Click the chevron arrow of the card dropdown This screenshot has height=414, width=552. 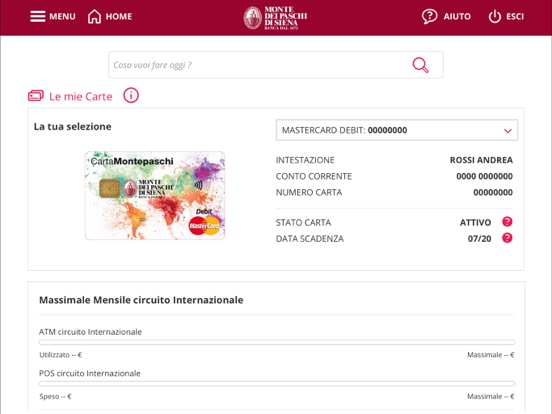tap(507, 131)
